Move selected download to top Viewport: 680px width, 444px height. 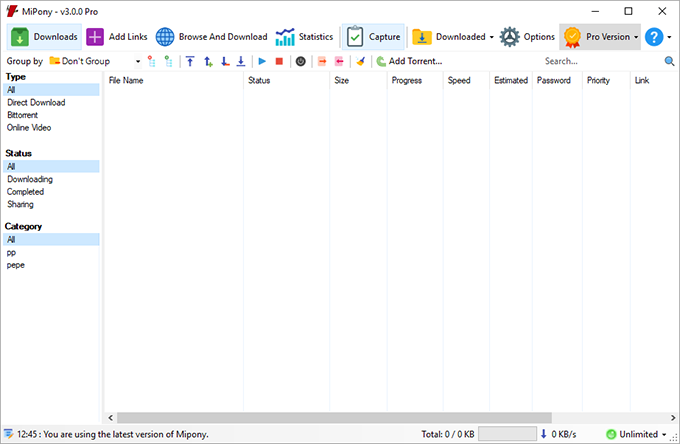point(190,61)
